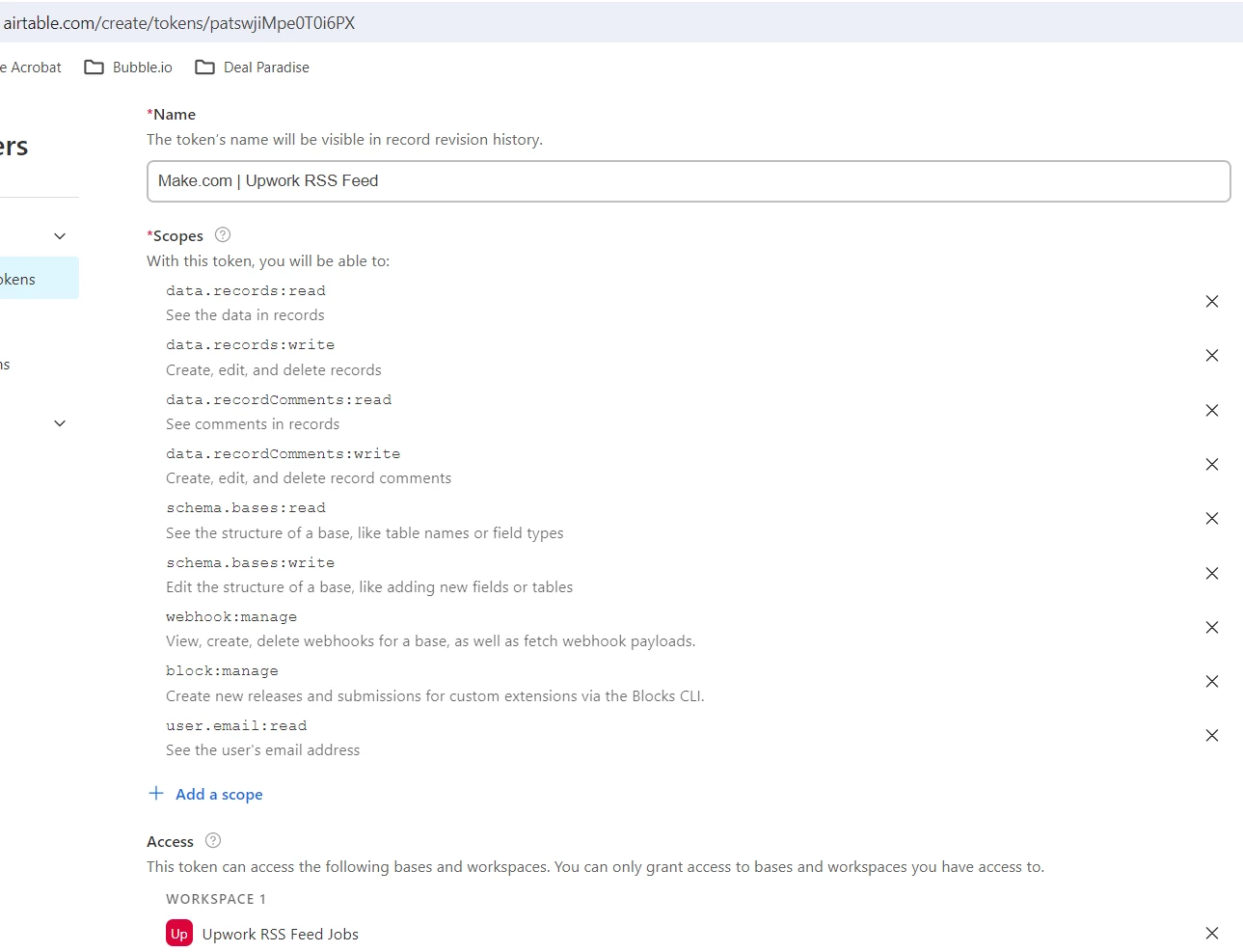Click the webhook payloads description text
Viewport: 1243px width, 952px height.
pos(430,641)
